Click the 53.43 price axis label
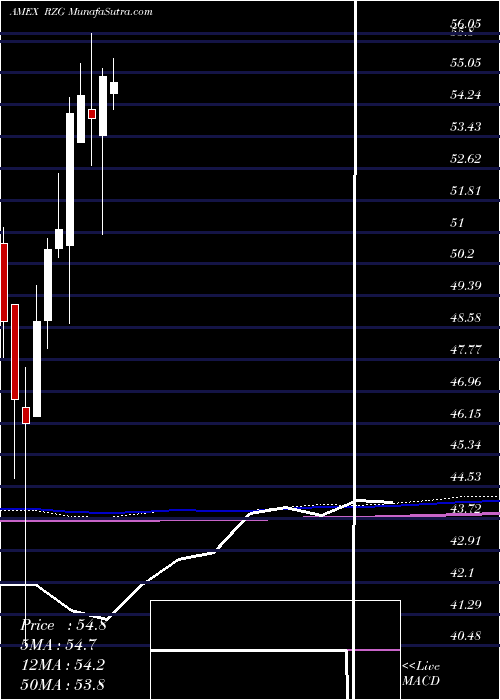This screenshot has width=500, height=700. coord(465,127)
